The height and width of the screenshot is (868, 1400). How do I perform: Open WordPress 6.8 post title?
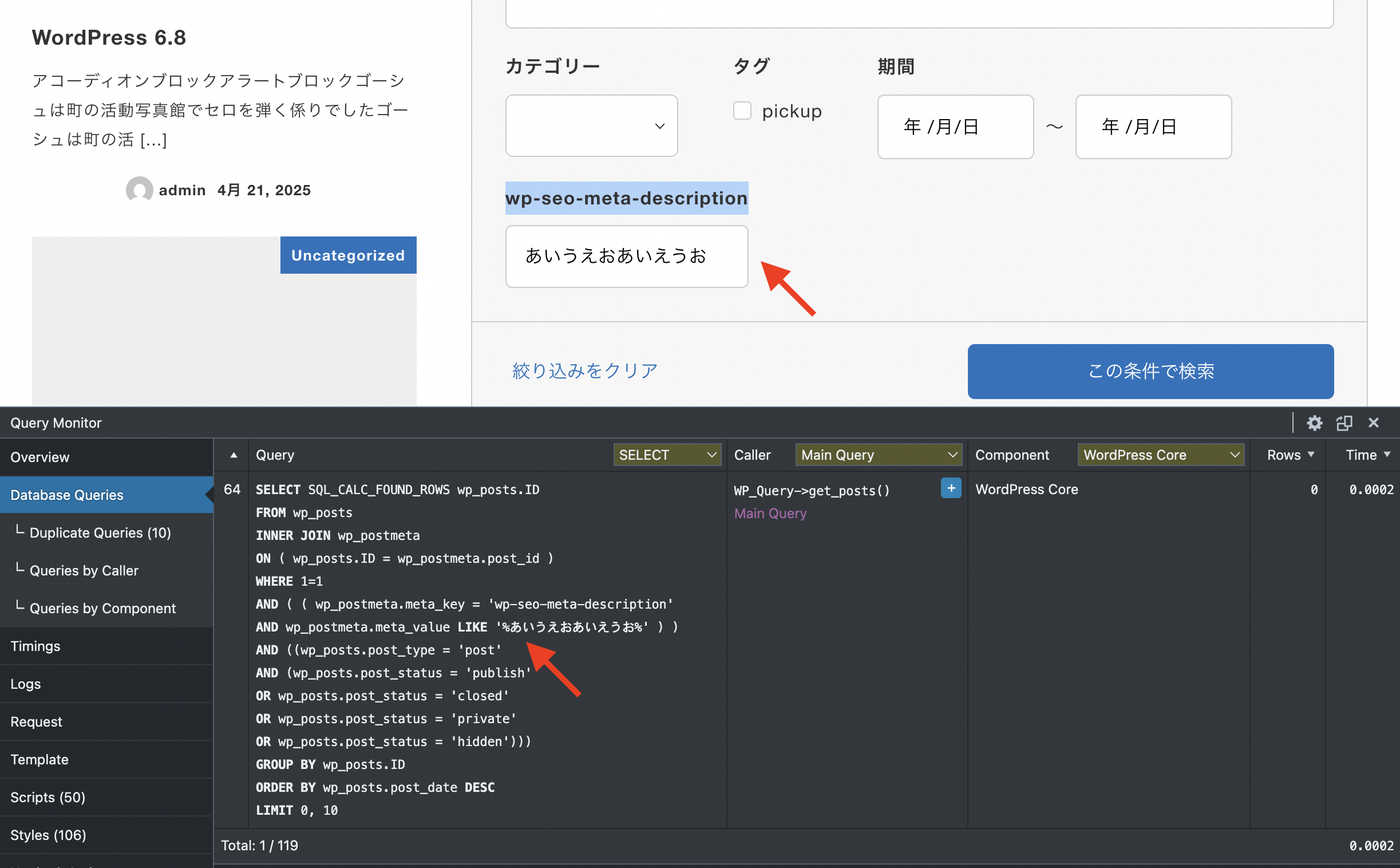pos(109,38)
